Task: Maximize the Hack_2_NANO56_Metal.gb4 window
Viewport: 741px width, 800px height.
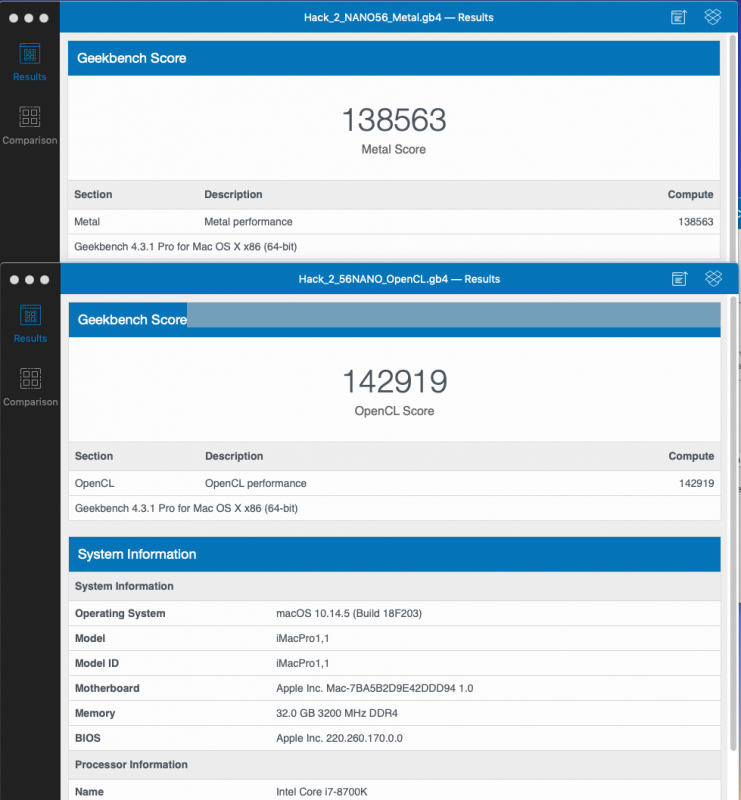Action: coord(44,18)
